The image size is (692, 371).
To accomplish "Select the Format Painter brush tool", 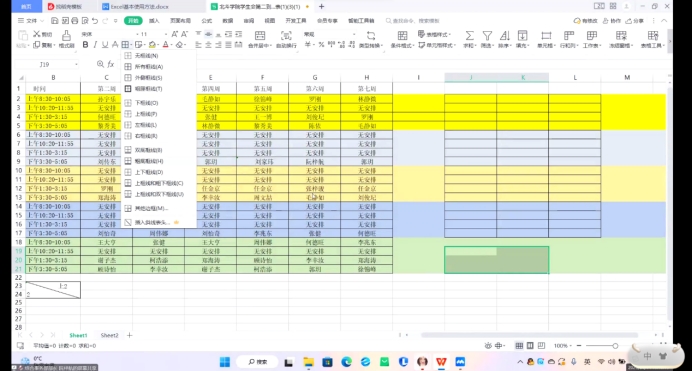I will [x=66, y=38].
